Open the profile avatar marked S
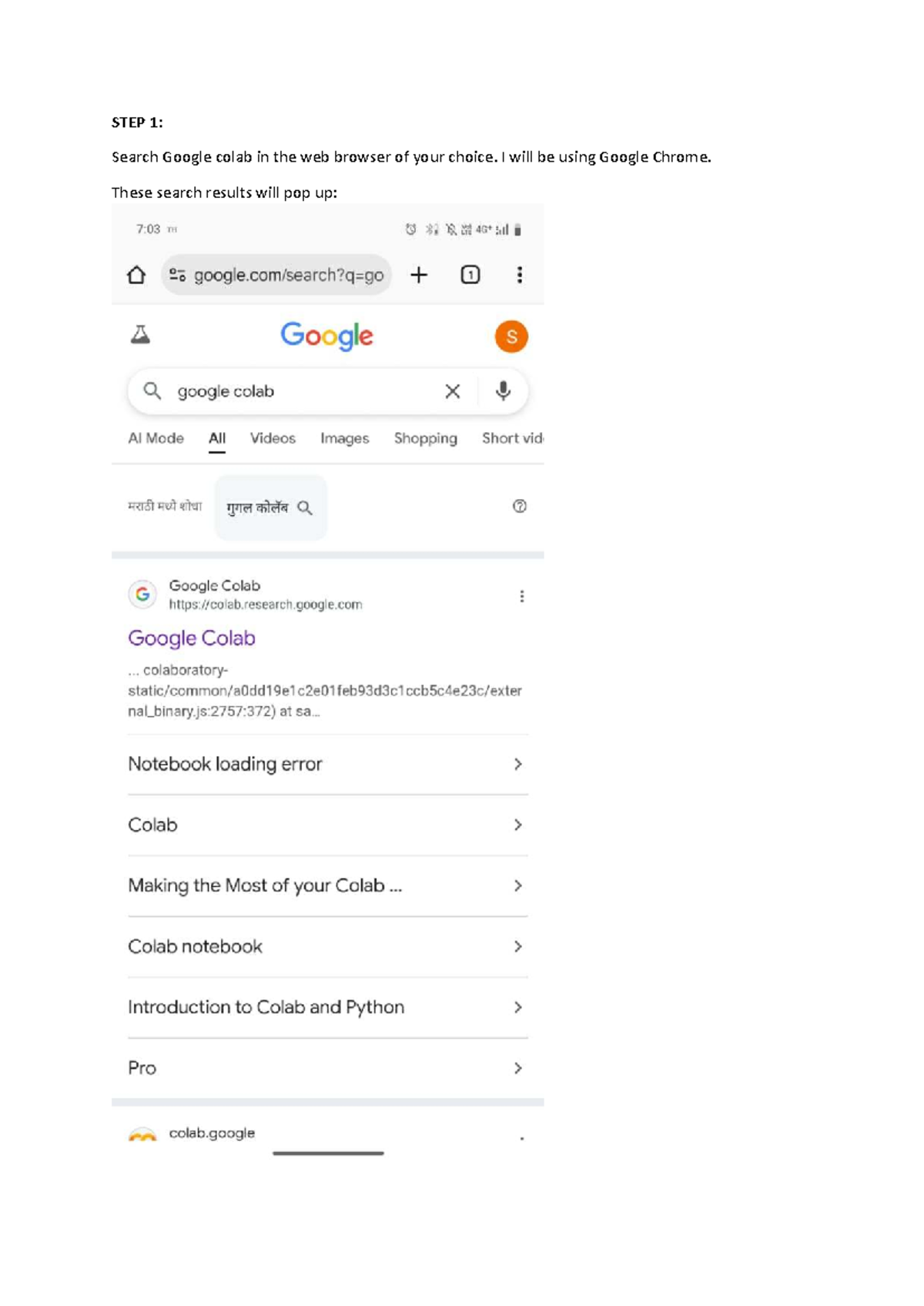The width and height of the screenshot is (924, 1306). (x=511, y=336)
